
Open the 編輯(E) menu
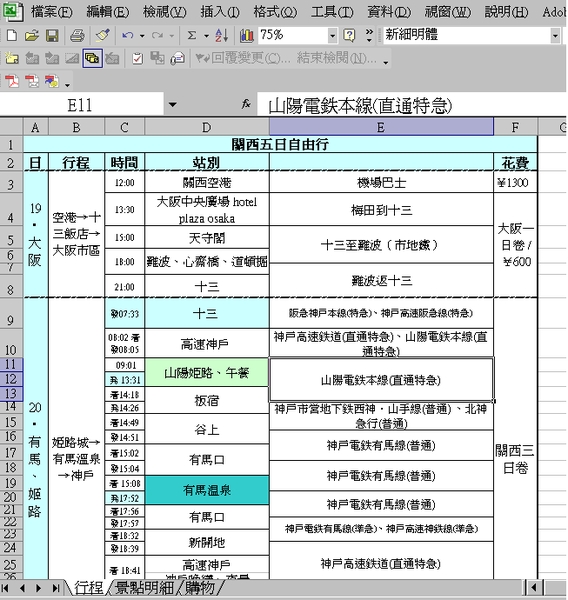(108, 12)
